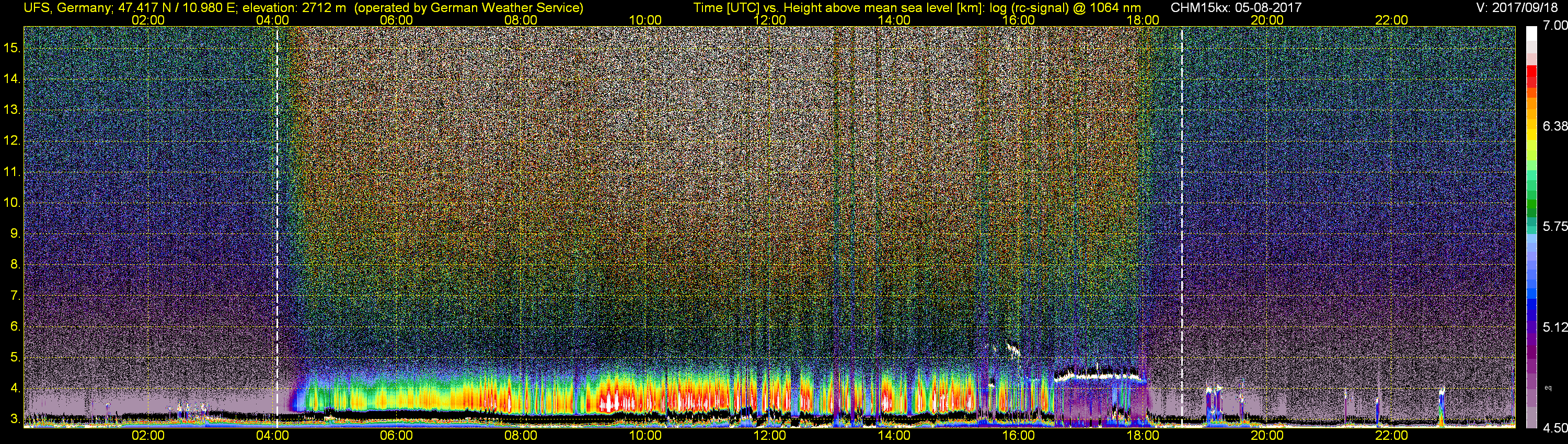This screenshot has height=444, width=1568.
Task: Click the 5.12 color scale value
Action: pos(1554,327)
